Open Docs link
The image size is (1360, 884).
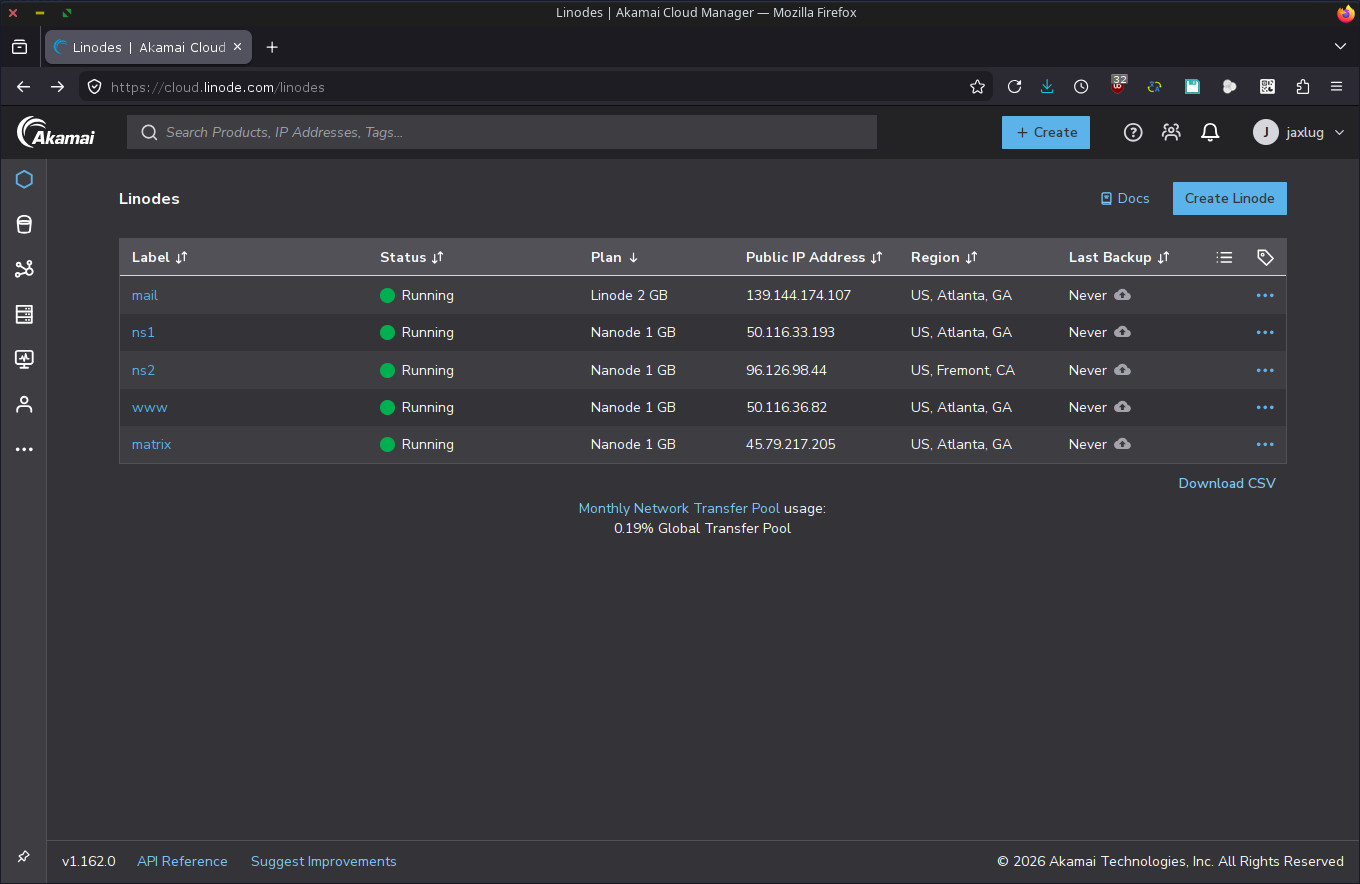(1125, 198)
